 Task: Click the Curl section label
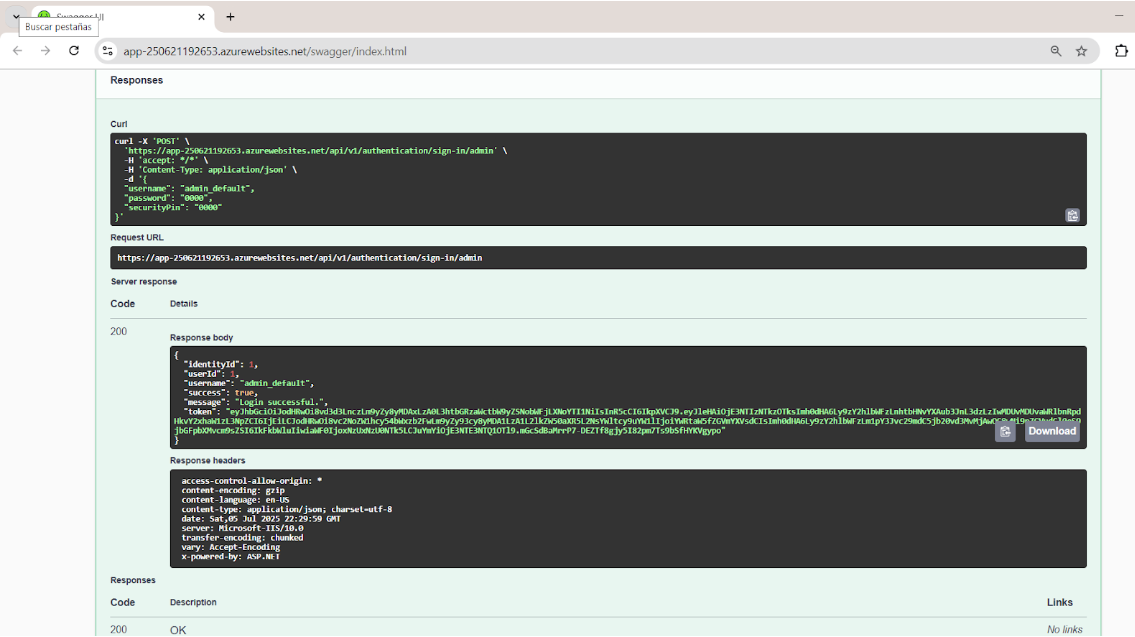[x=119, y=124]
